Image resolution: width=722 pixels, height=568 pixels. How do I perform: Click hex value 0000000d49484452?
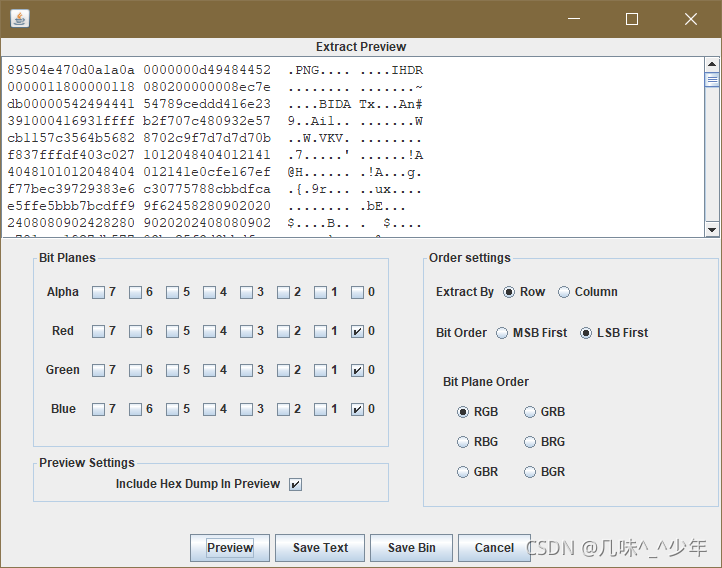207,70
